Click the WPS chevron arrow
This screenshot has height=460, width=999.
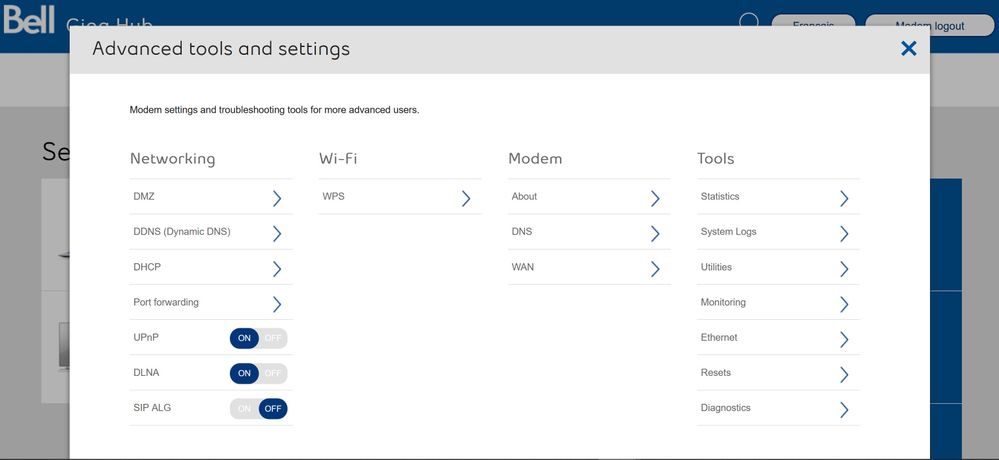466,198
